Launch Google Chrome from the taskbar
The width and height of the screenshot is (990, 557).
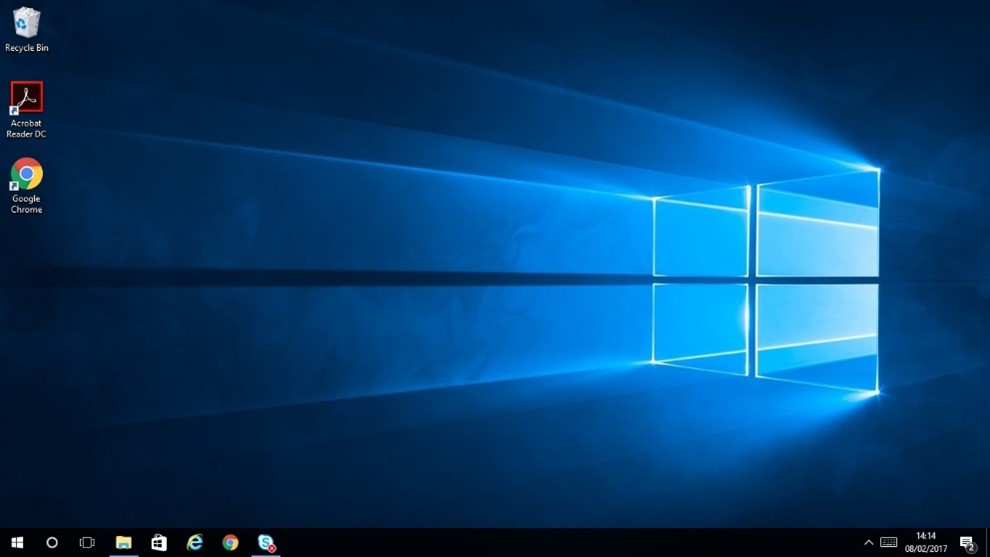[x=230, y=542]
